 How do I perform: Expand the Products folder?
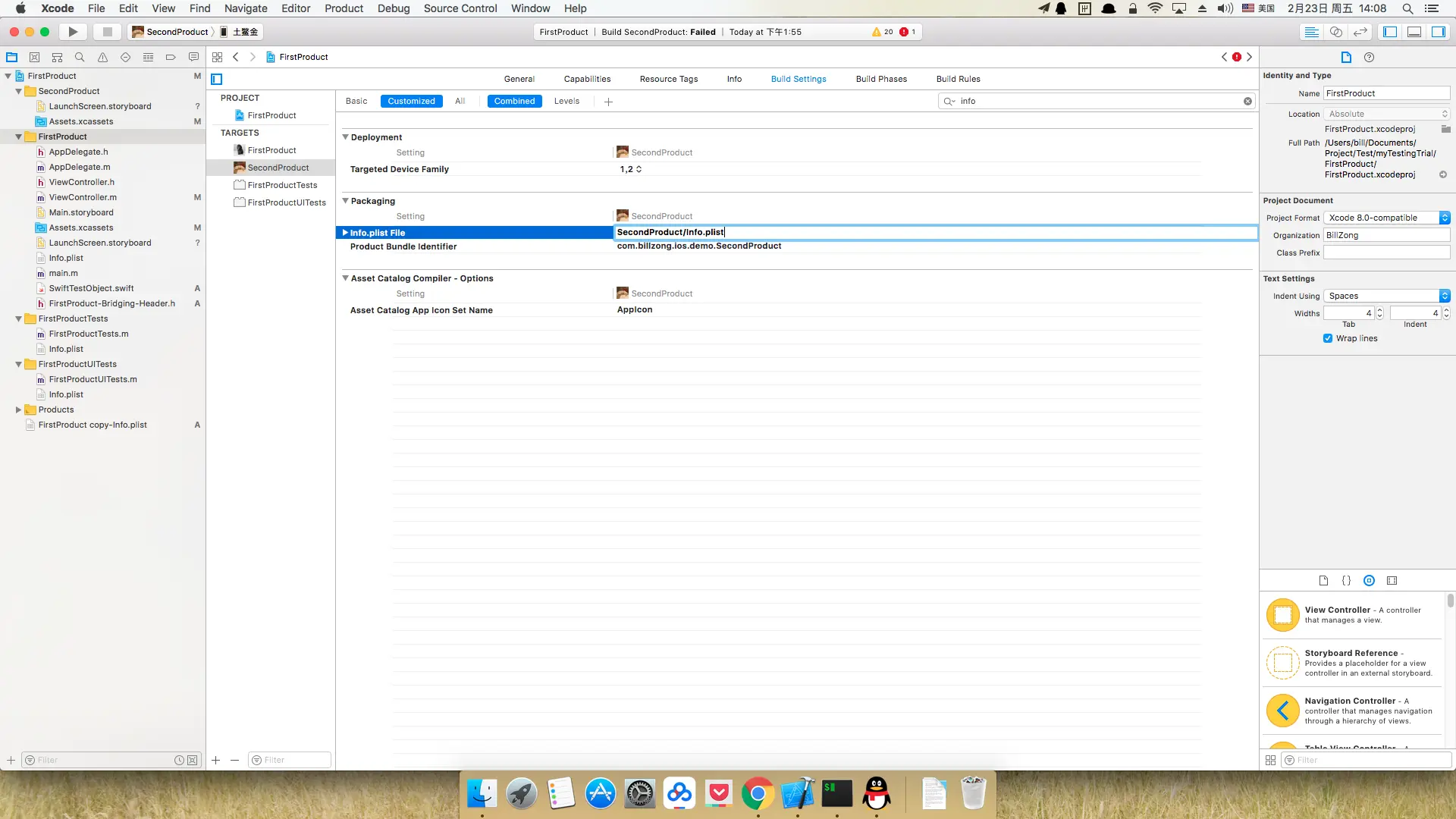tap(18, 409)
